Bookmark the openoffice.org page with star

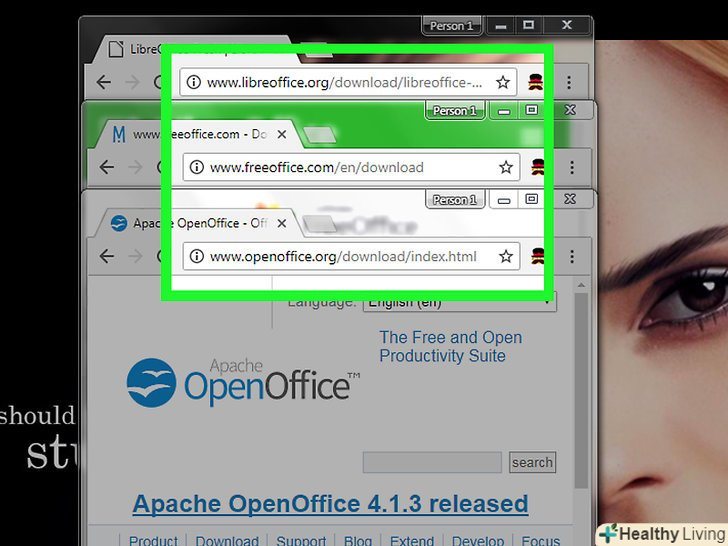coord(506,256)
